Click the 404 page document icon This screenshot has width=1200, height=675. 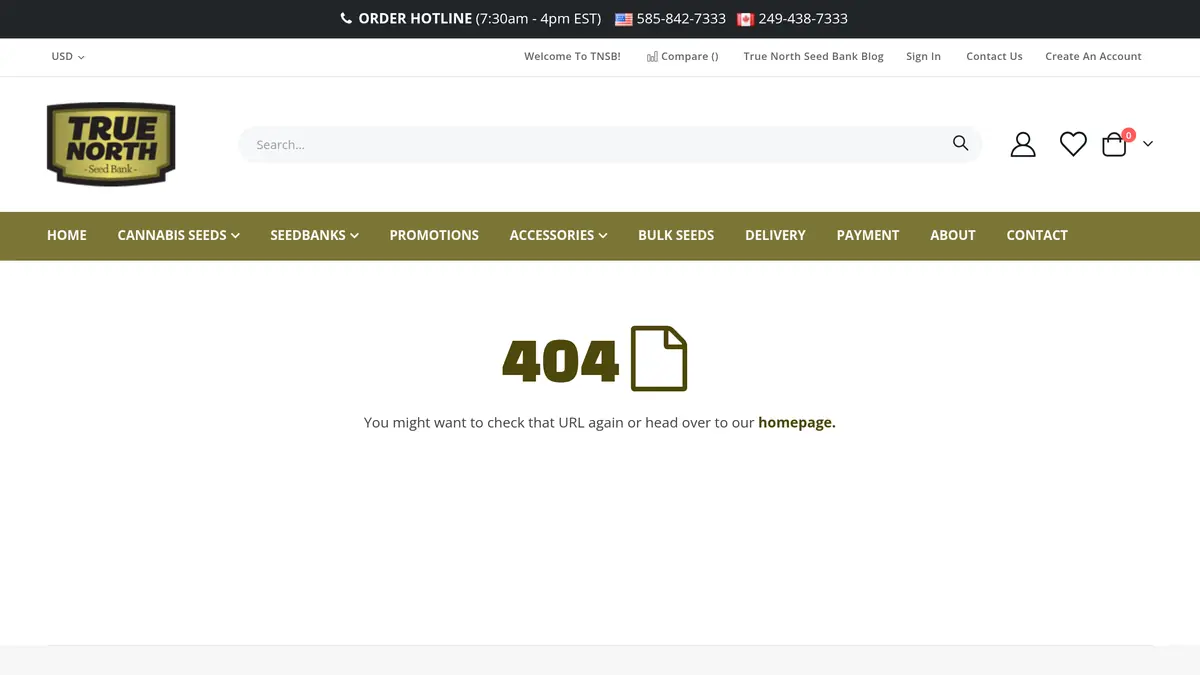pos(658,358)
